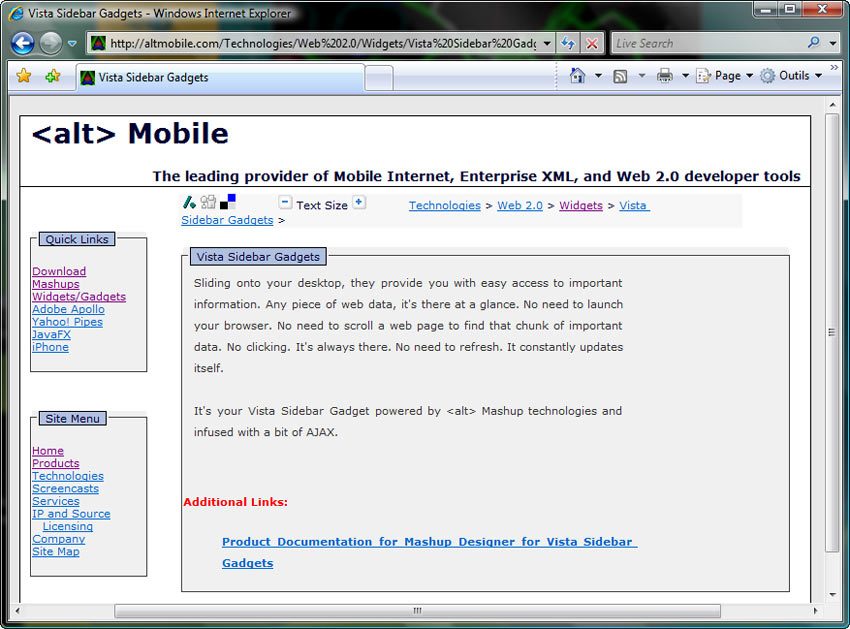Go to Services in the Site Menu
The width and height of the screenshot is (850, 629).
(56, 501)
